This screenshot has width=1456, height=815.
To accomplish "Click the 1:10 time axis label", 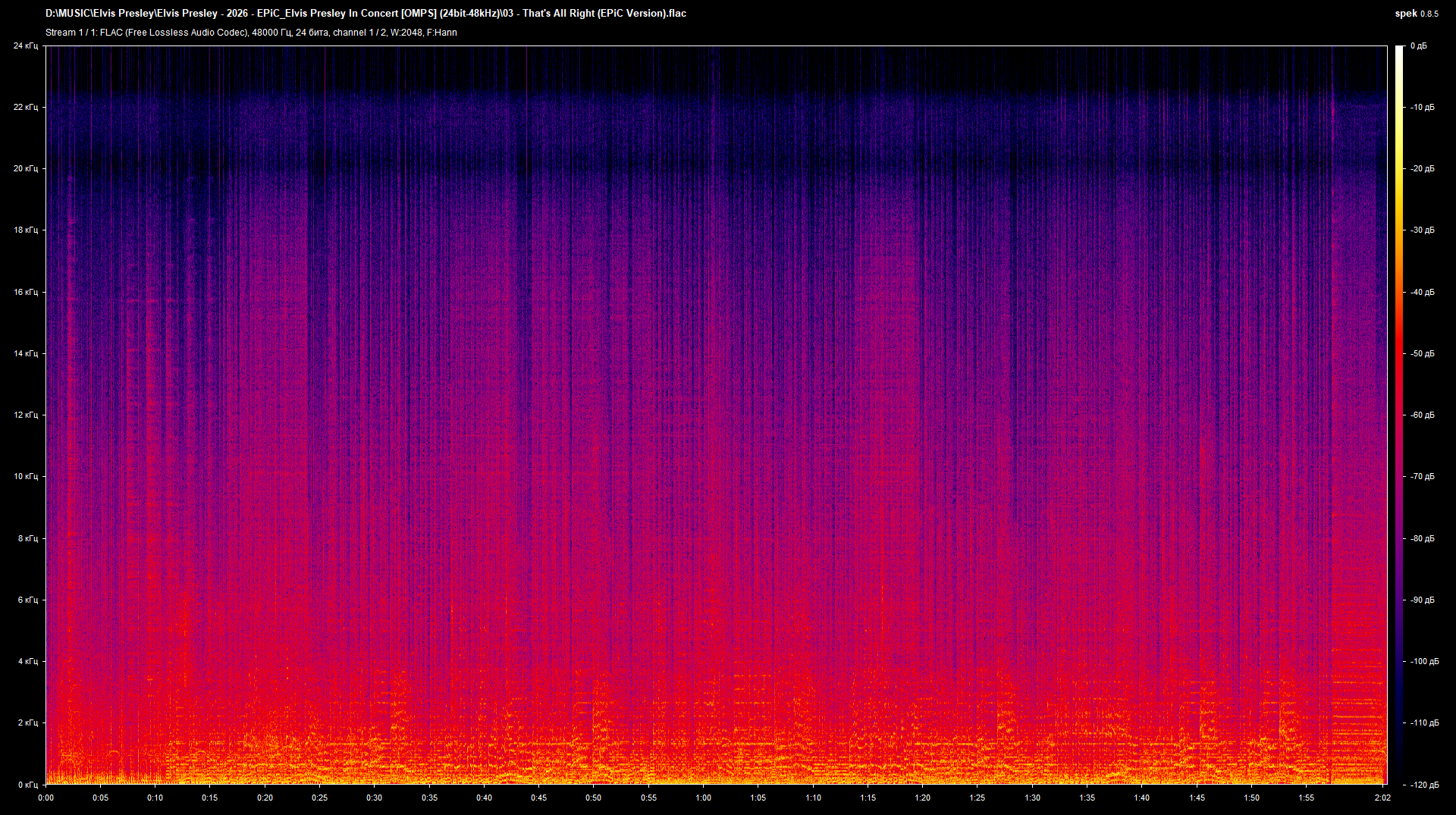I will [x=814, y=798].
